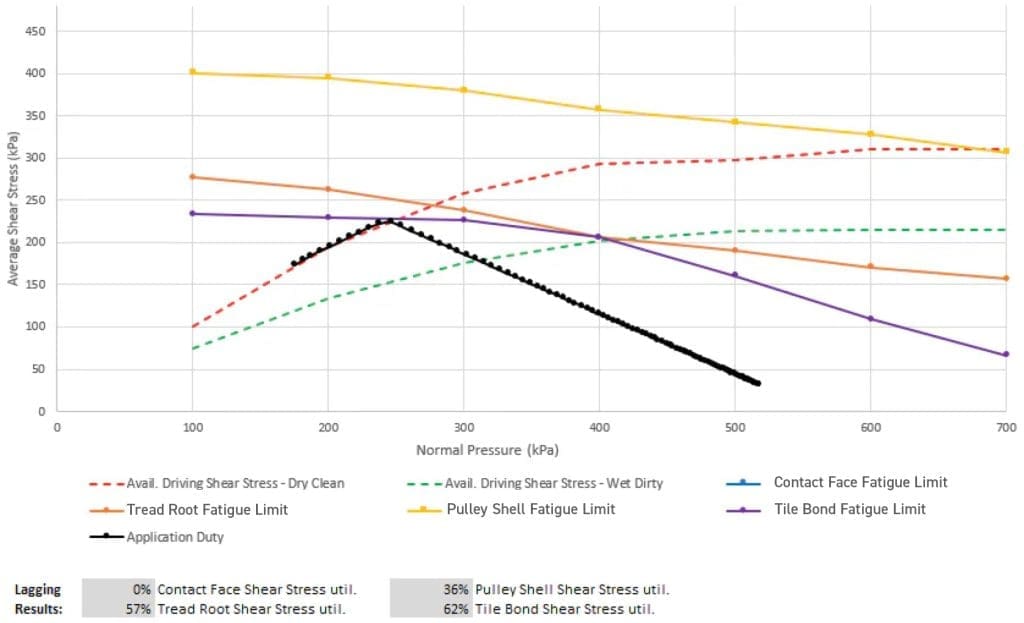Select Tile Bond data point at 600 kPa

pos(870,319)
